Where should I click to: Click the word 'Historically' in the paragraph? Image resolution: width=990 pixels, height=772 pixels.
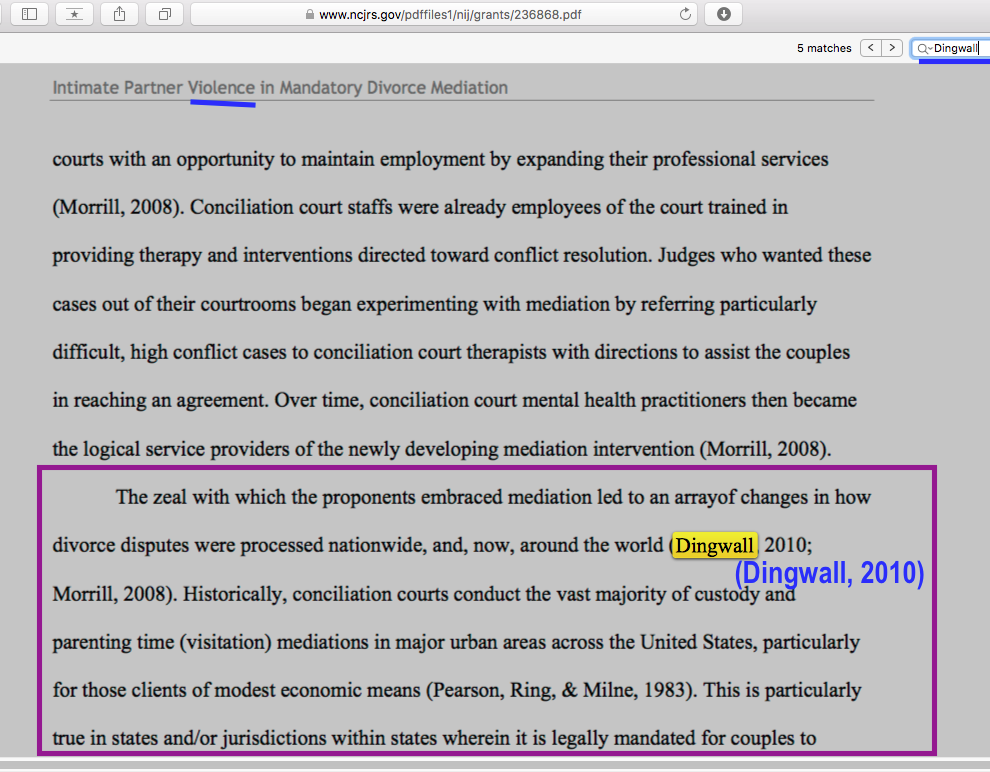[235, 594]
